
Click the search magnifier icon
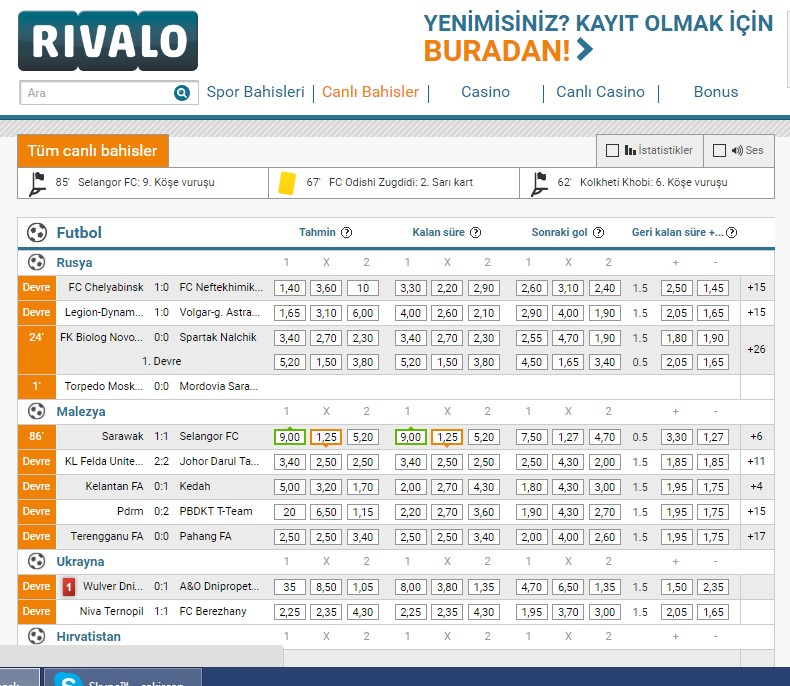[182, 93]
